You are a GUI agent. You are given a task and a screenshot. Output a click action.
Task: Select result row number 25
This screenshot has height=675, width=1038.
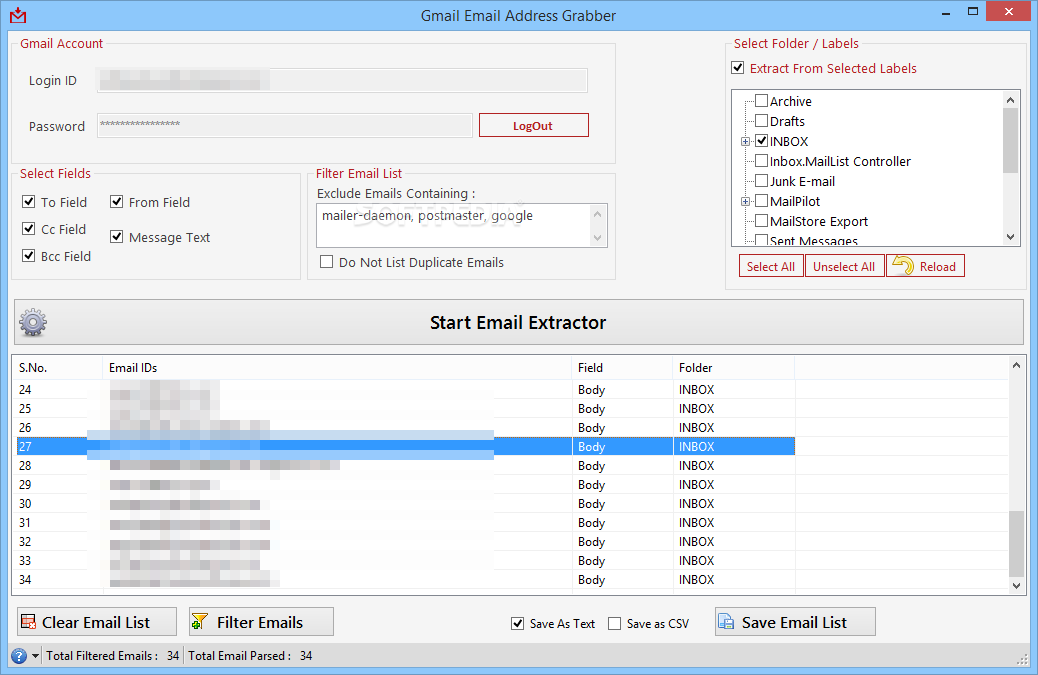406,408
